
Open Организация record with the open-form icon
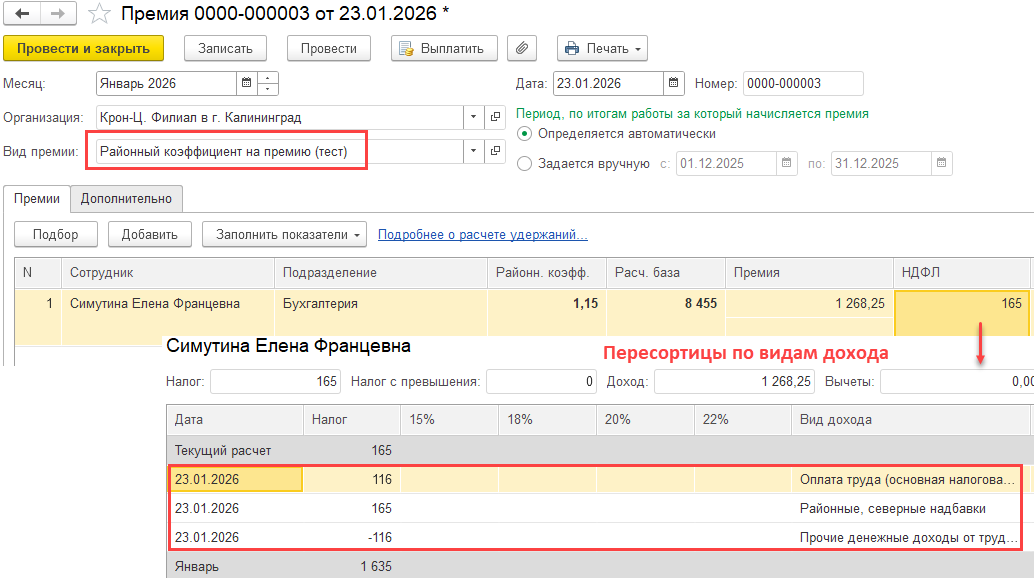coord(495,118)
